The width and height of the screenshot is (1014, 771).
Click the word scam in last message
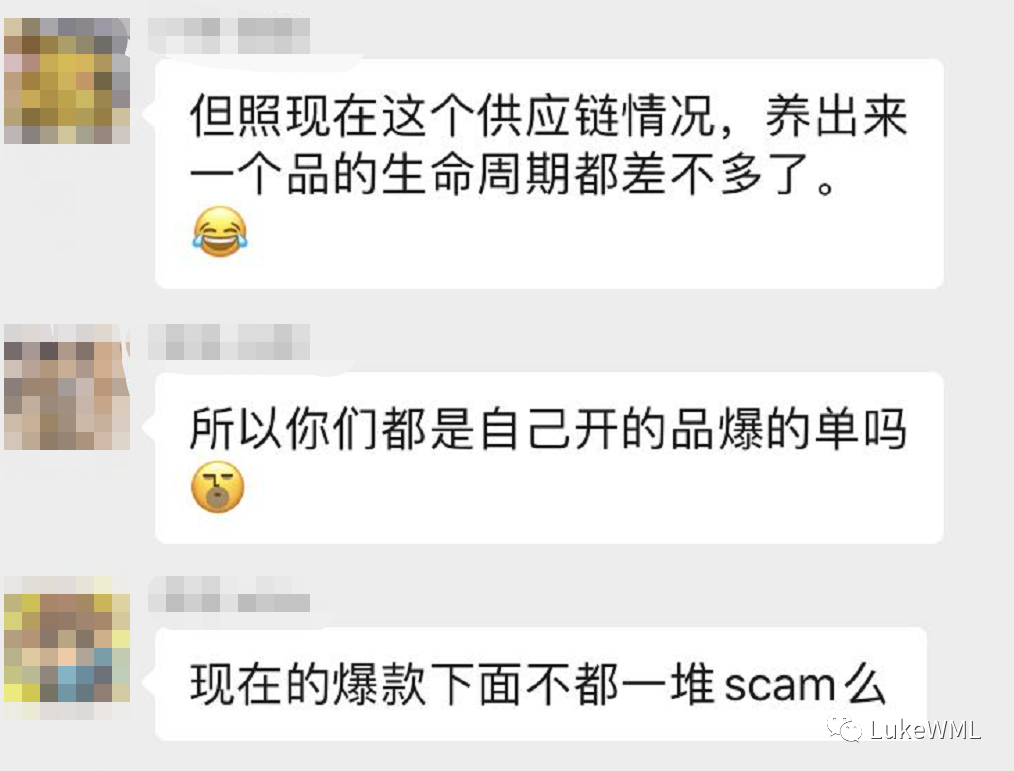(781, 686)
